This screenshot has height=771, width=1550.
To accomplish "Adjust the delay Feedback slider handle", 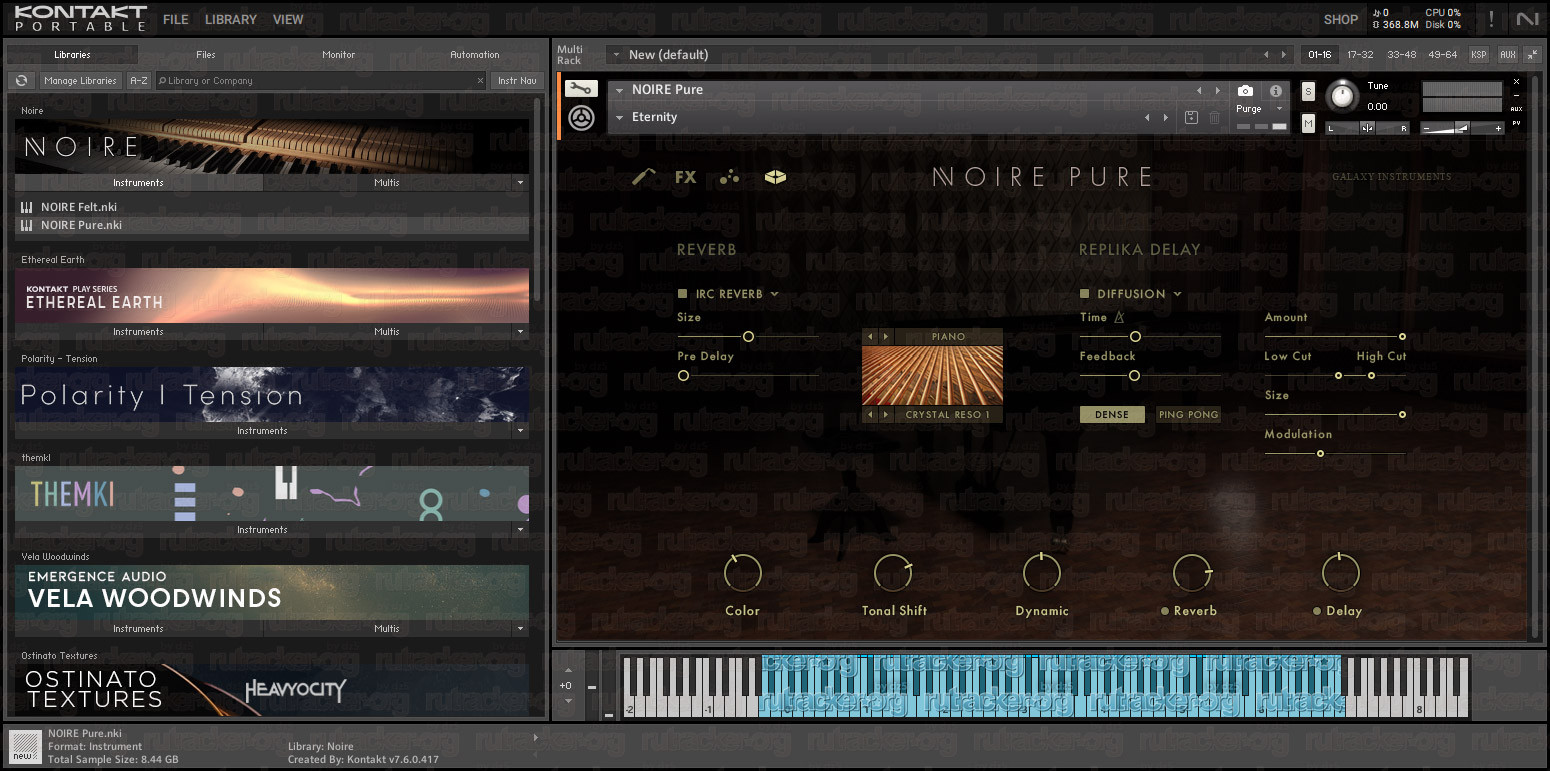I will (x=1134, y=376).
